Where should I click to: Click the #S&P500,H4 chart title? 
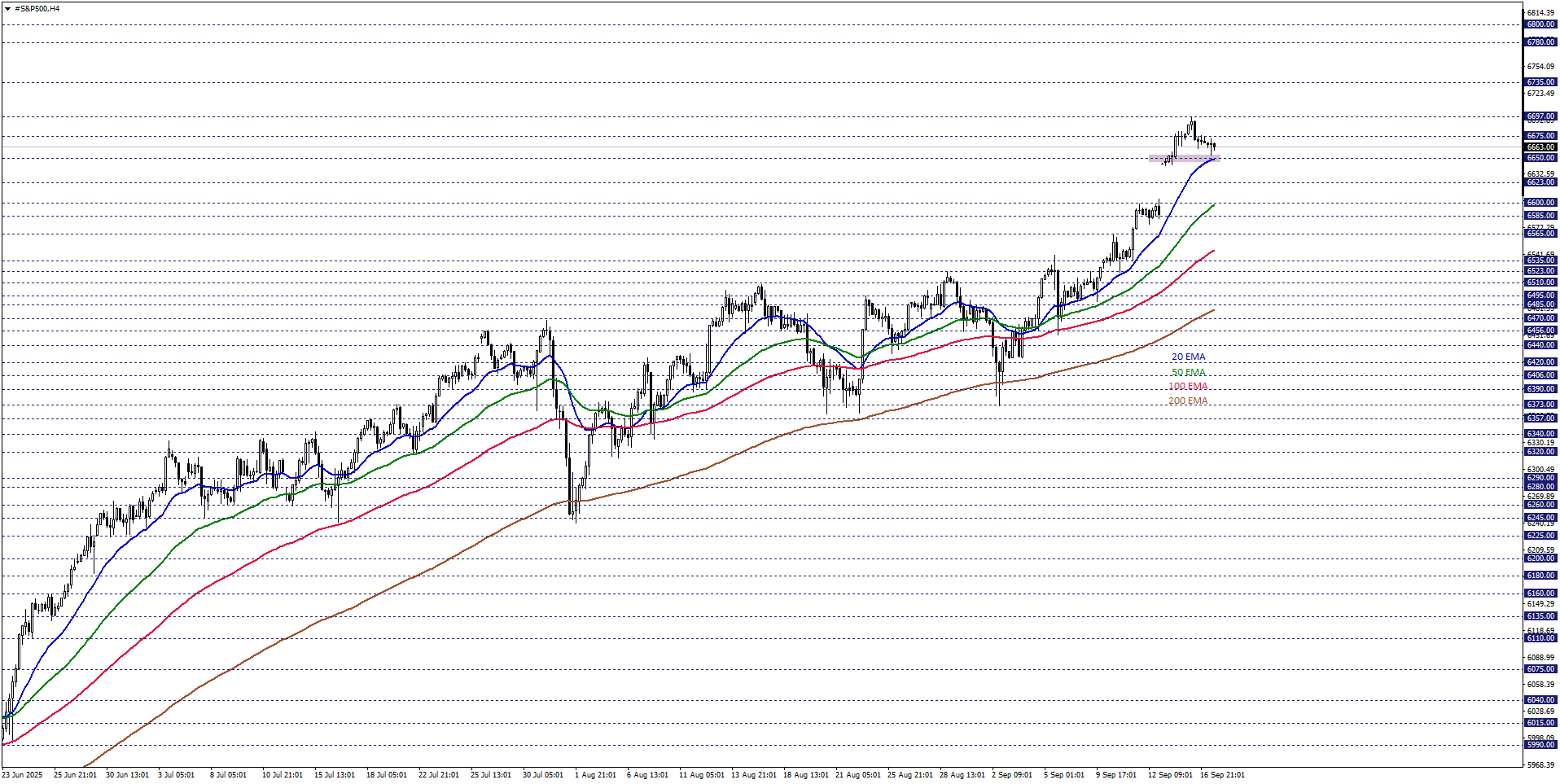click(x=37, y=9)
